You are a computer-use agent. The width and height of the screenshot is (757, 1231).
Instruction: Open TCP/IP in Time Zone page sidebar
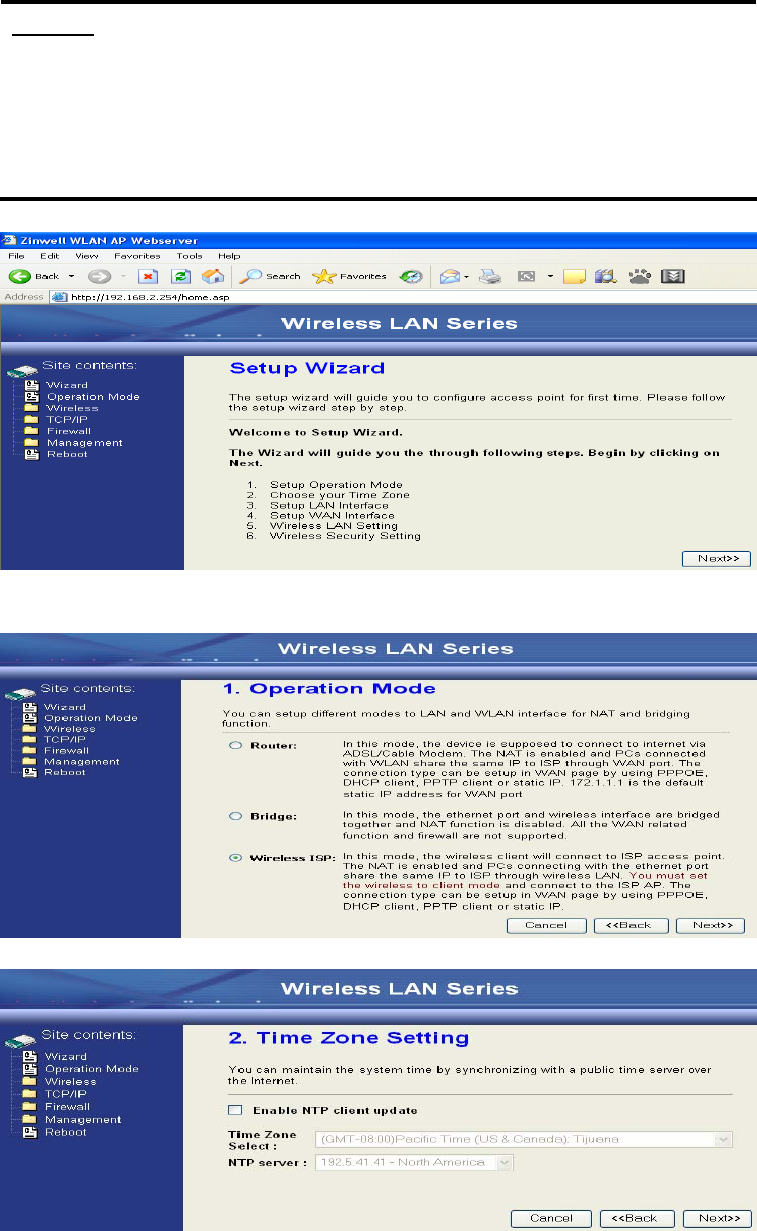tap(68, 1094)
